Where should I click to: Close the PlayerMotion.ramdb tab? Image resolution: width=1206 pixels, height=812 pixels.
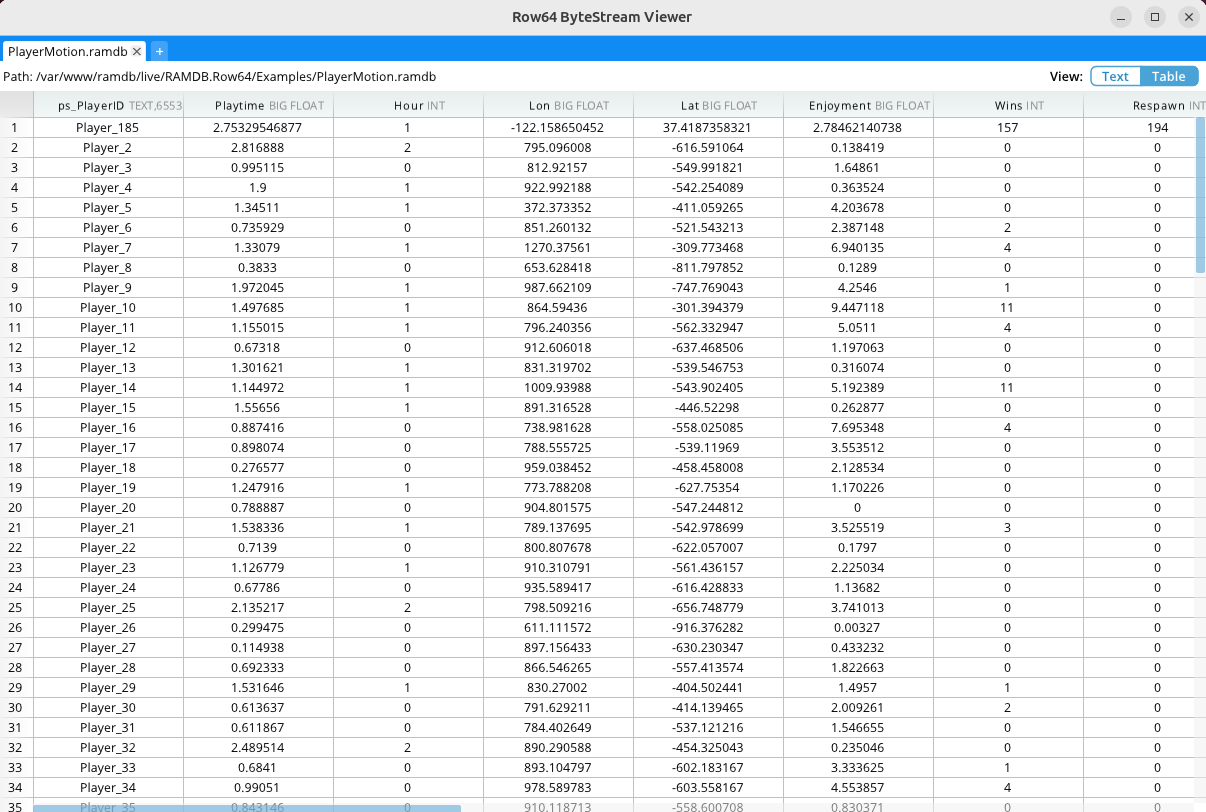[137, 51]
